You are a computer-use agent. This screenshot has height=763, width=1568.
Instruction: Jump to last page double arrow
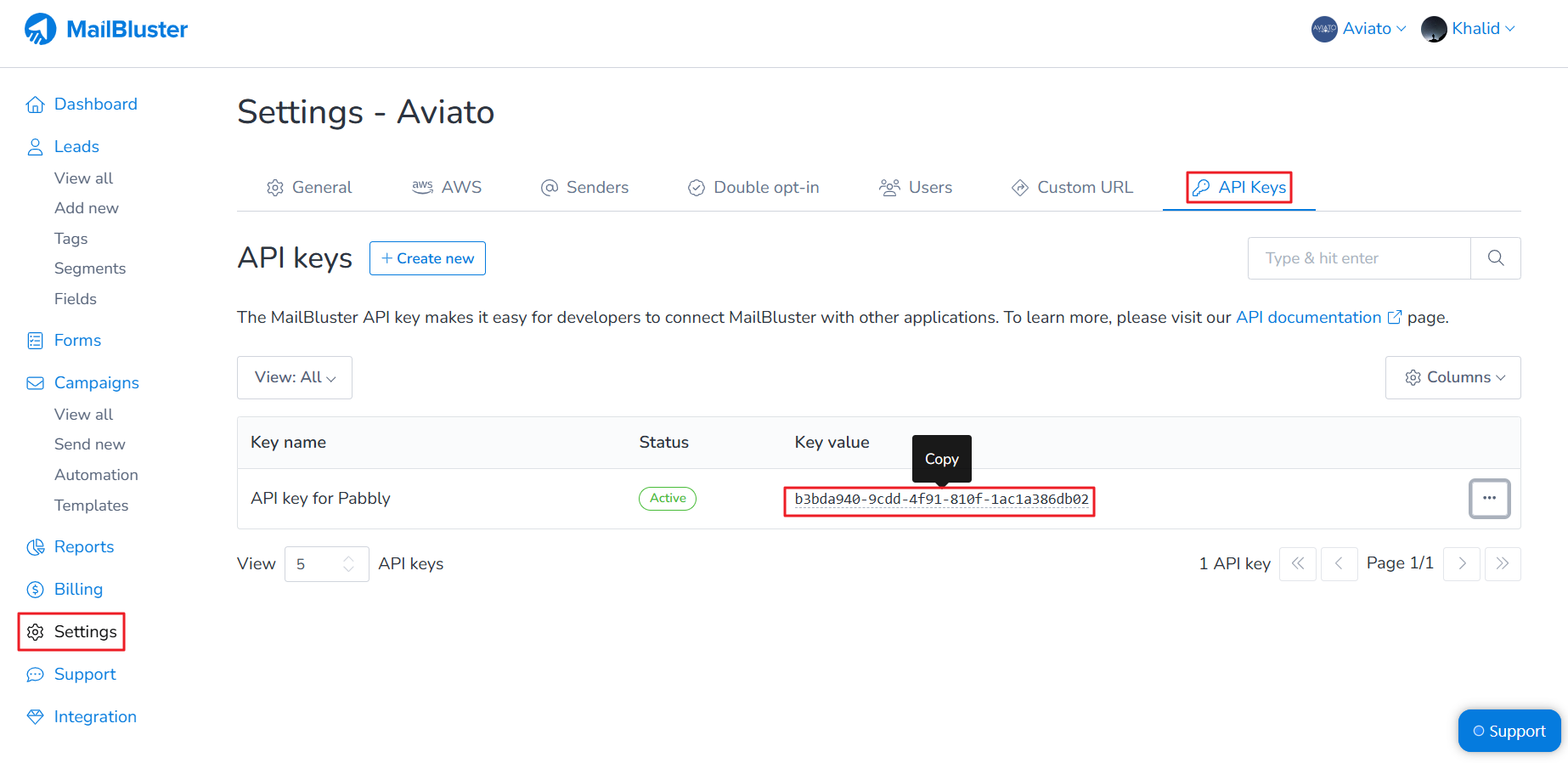click(x=1502, y=563)
